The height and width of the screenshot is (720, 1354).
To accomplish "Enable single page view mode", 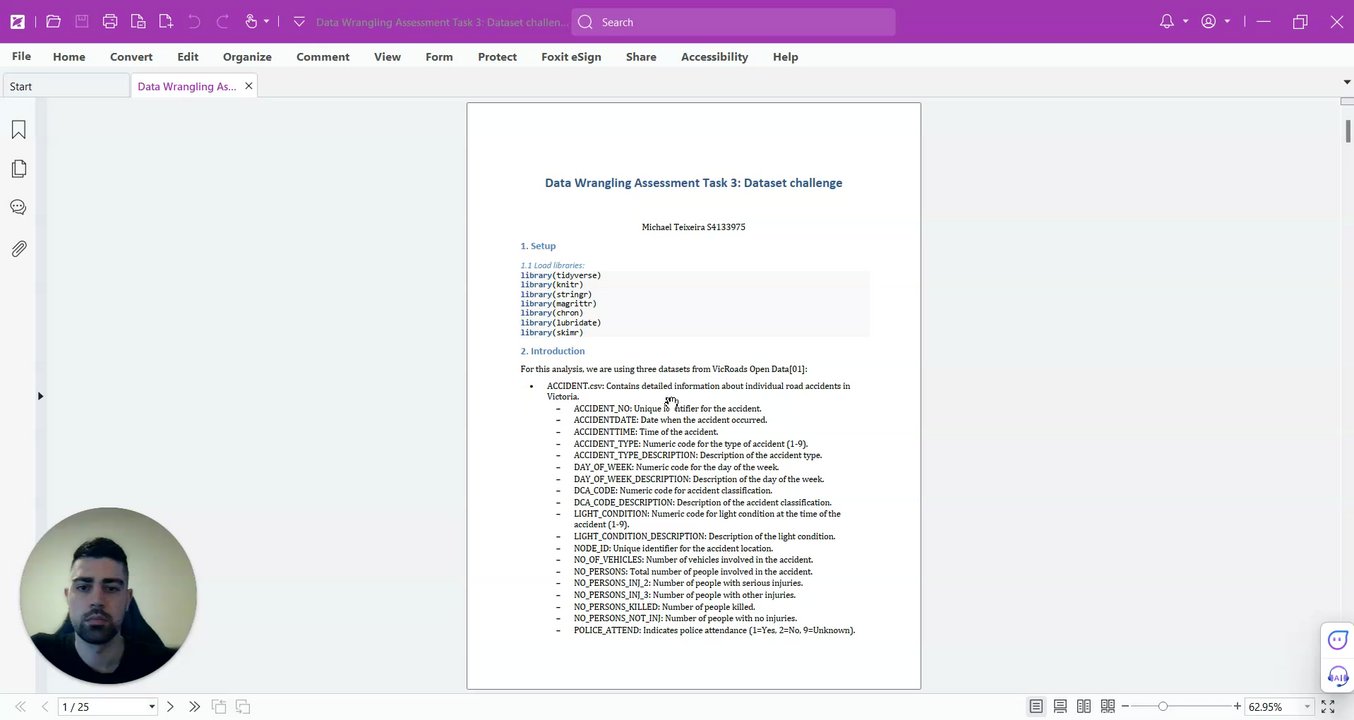I will point(1036,707).
